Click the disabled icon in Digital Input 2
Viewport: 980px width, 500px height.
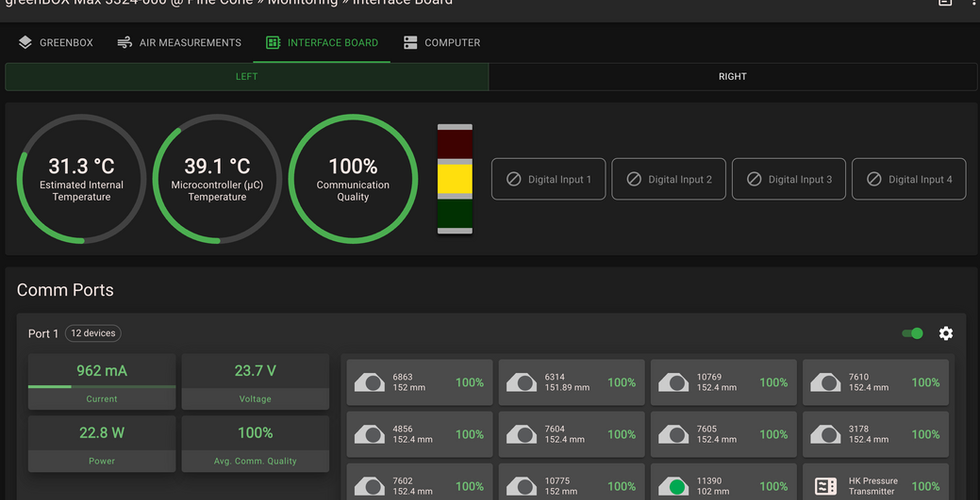(x=634, y=179)
